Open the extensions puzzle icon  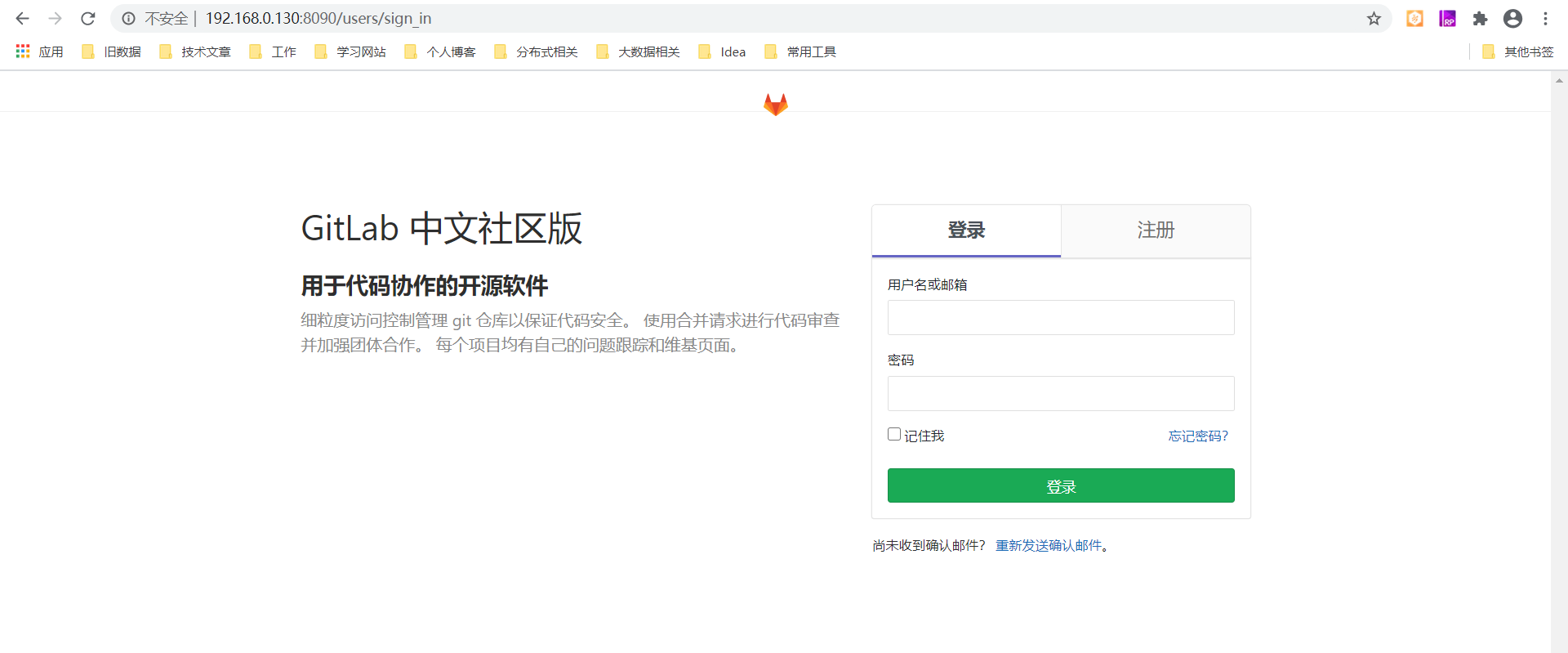click(x=1480, y=18)
